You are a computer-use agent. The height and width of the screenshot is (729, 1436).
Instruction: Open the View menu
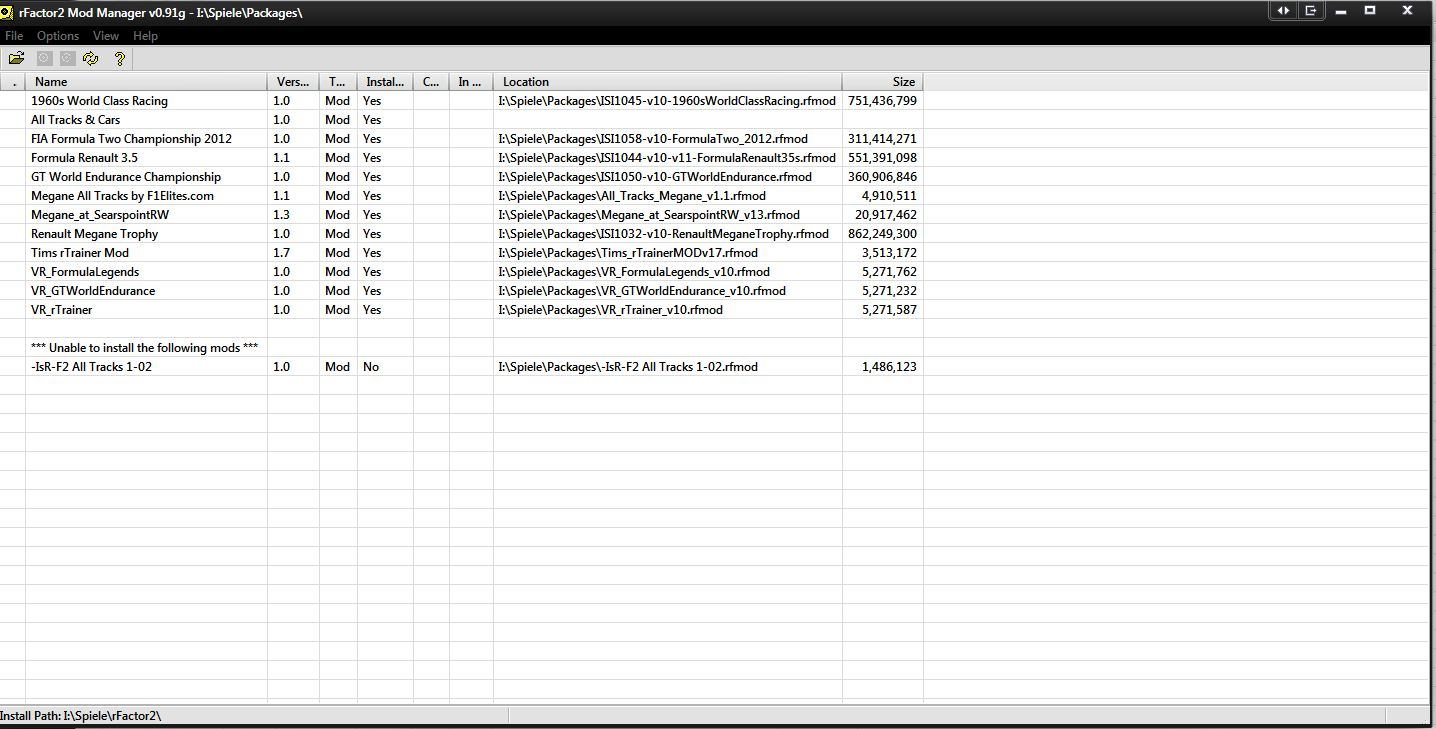coord(106,36)
